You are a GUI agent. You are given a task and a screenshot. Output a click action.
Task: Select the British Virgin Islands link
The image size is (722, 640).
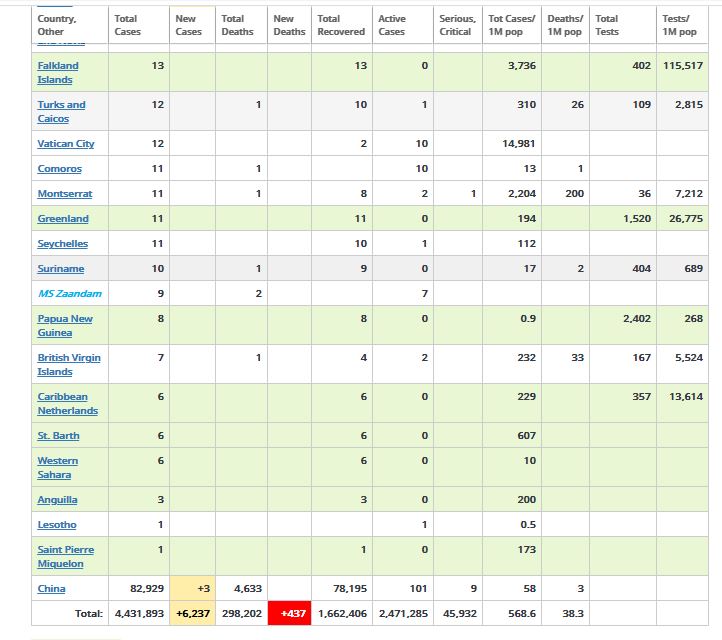point(69,364)
